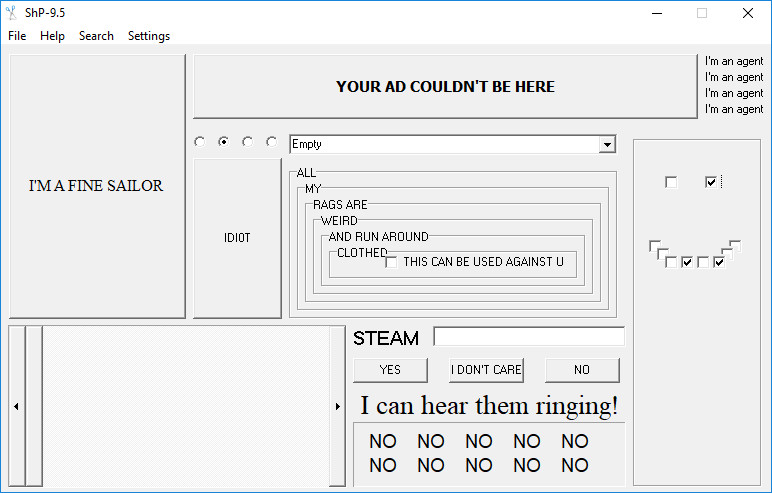This screenshot has height=493, width=772.
Task: Open the File menu
Action: coord(17,36)
